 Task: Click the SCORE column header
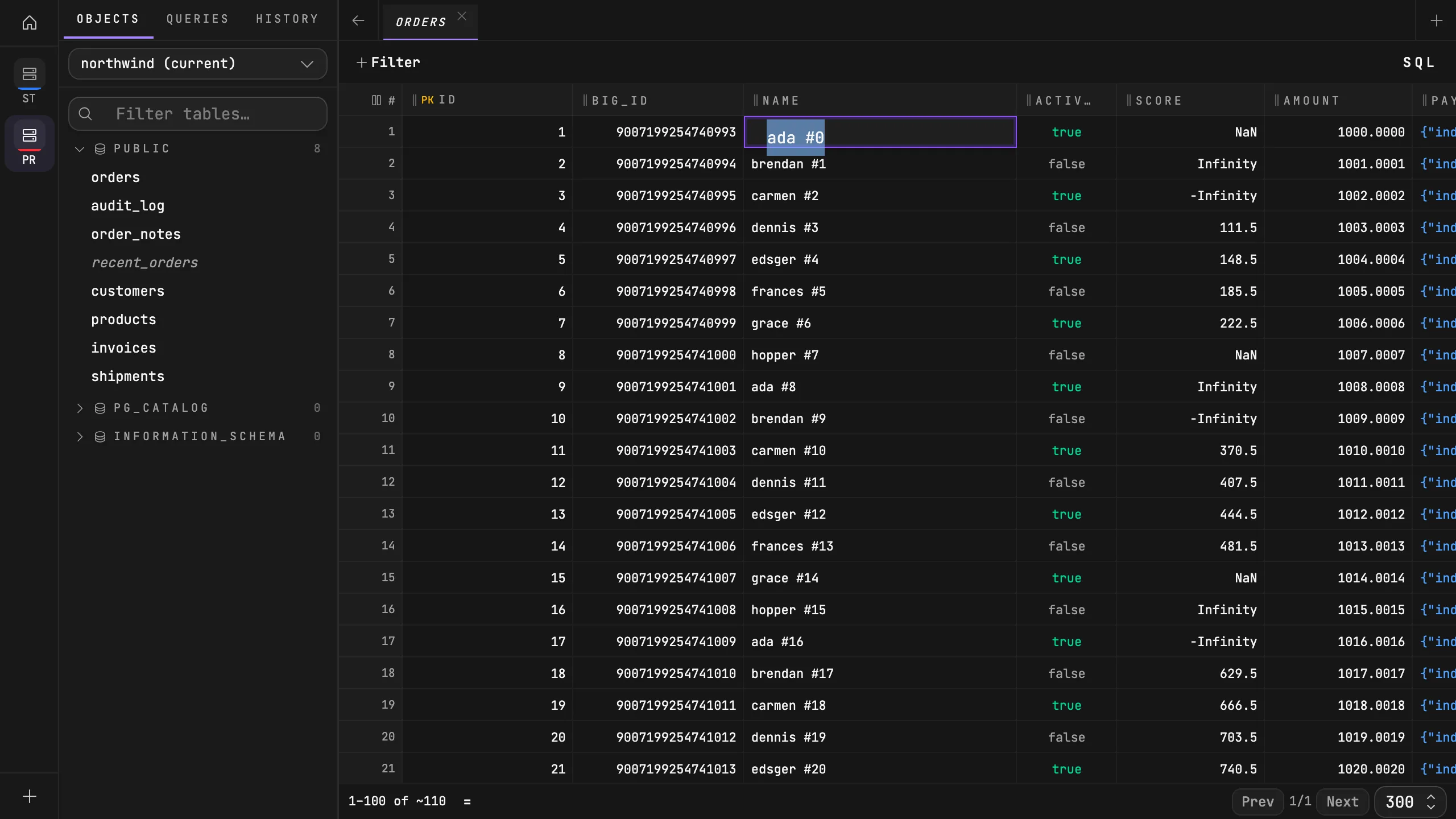click(x=1190, y=101)
